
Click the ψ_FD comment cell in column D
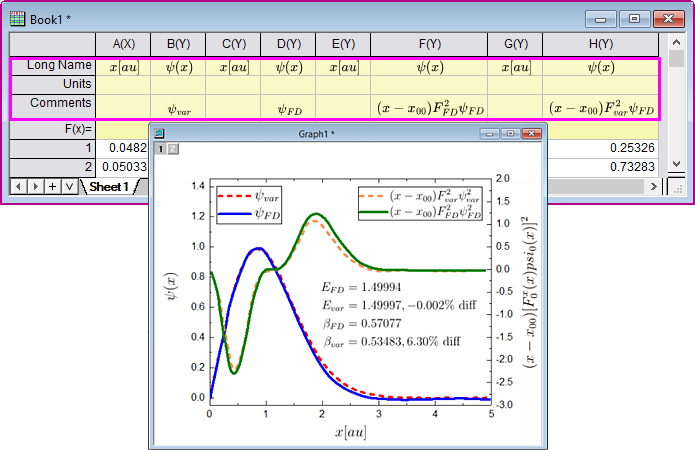click(x=289, y=106)
